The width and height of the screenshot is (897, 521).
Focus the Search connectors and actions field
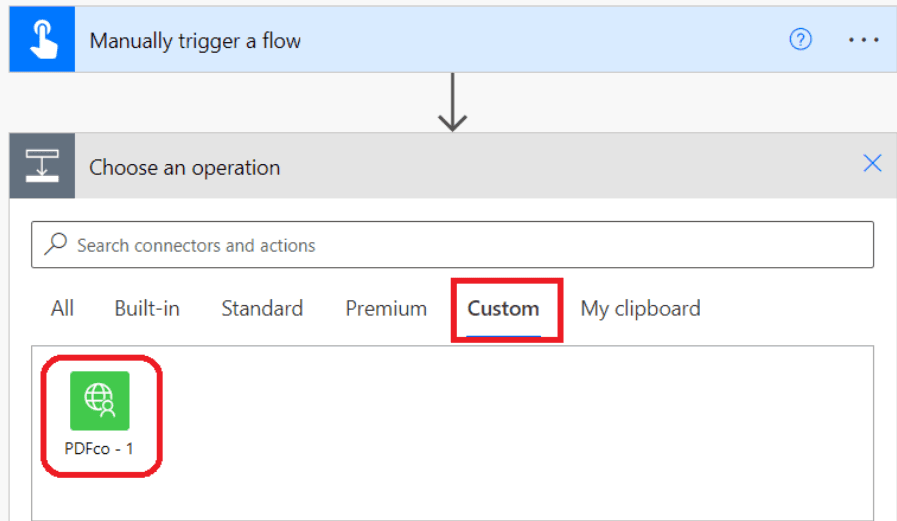pyautogui.click(x=453, y=245)
